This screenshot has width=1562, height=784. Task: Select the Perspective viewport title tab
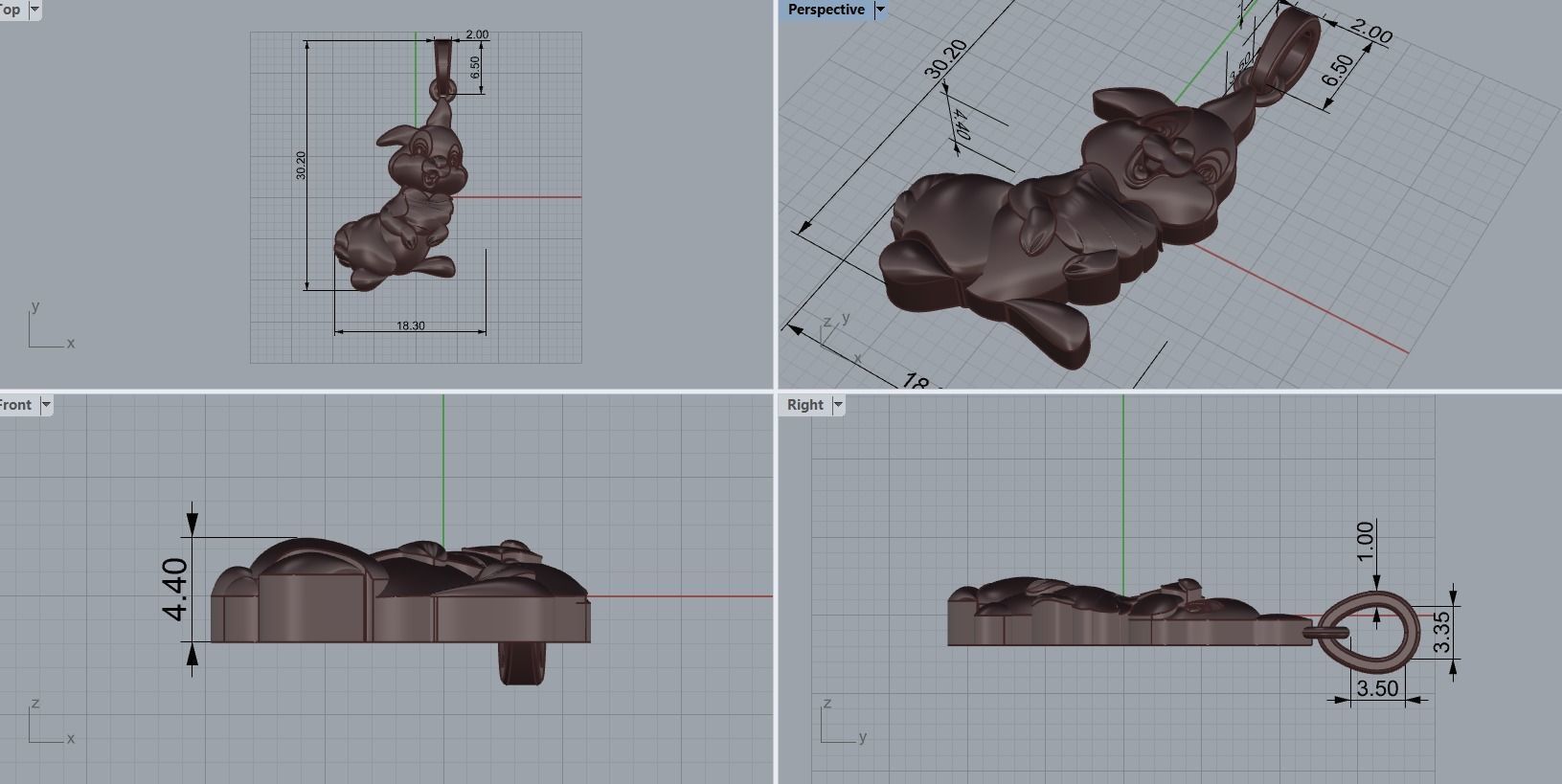(x=826, y=10)
